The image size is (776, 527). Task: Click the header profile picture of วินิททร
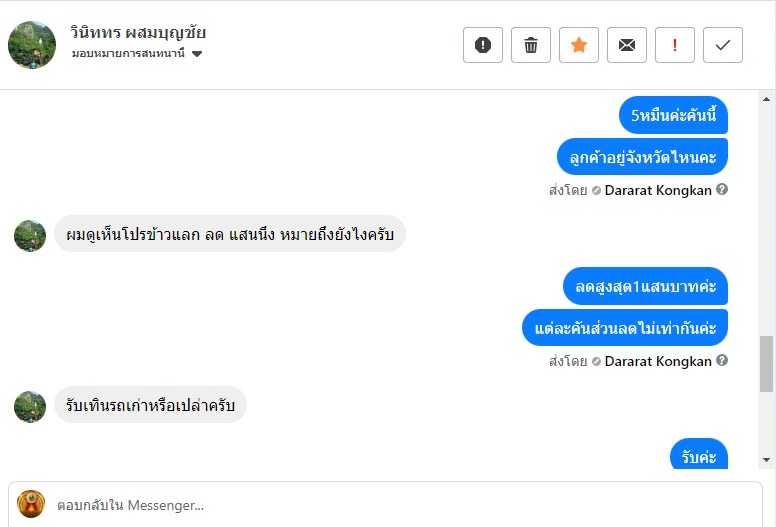(32, 45)
